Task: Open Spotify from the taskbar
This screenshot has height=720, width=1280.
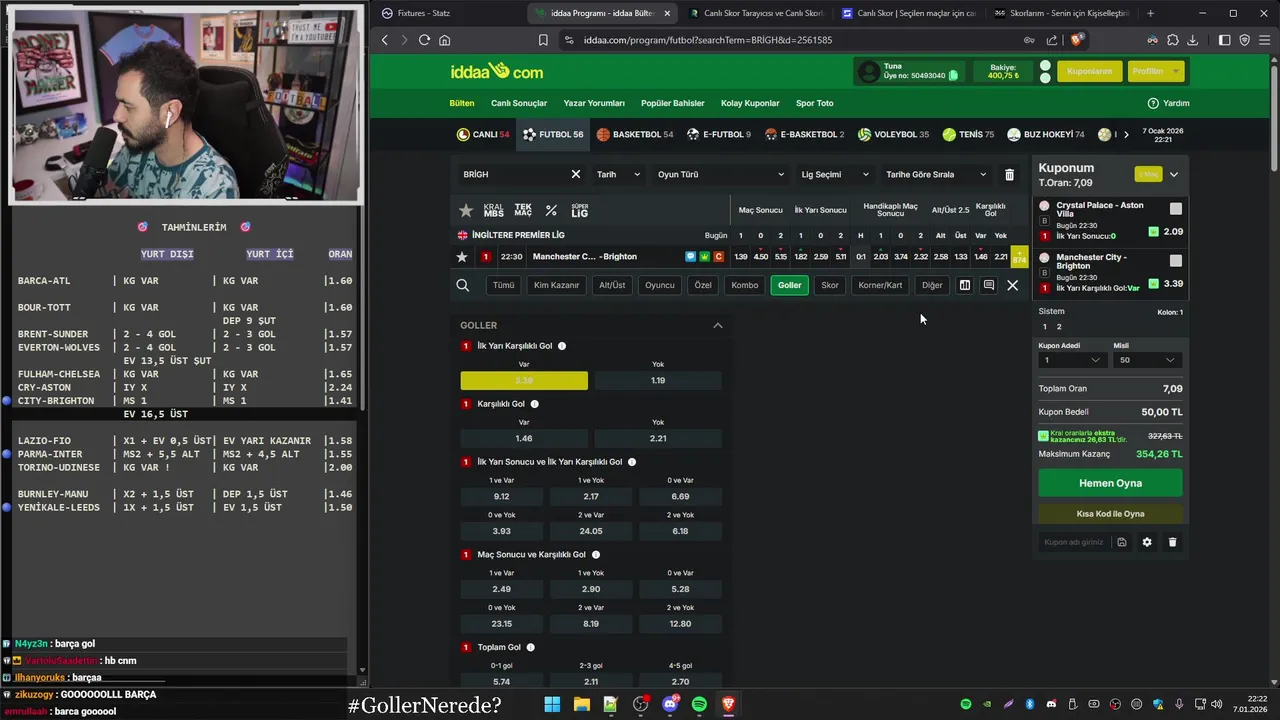Action: click(x=699, y=704)
